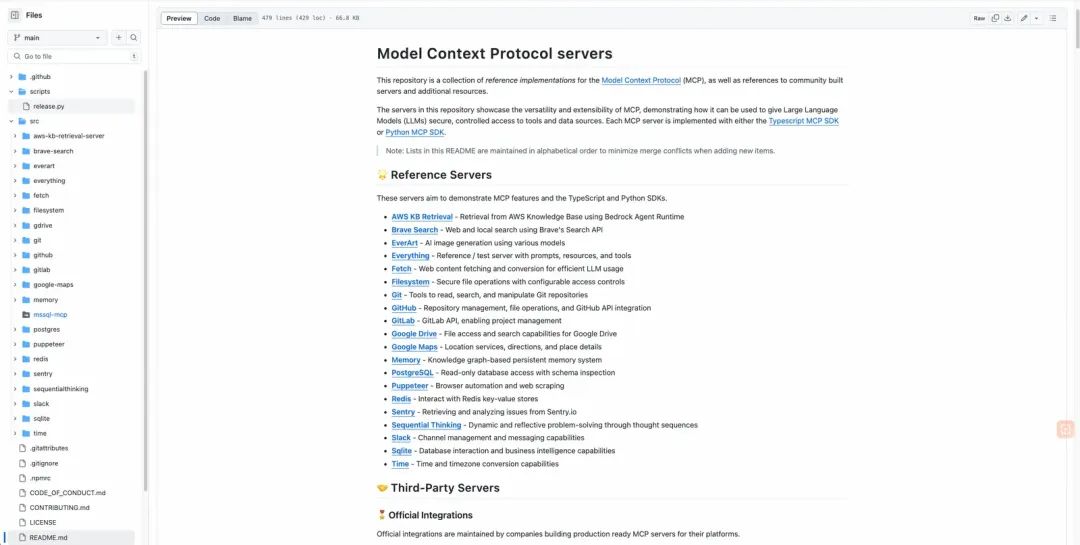Screen dimensions: 1080x545
Task: Click the pencil edit file icon
Action: (x=1024, y=18)
